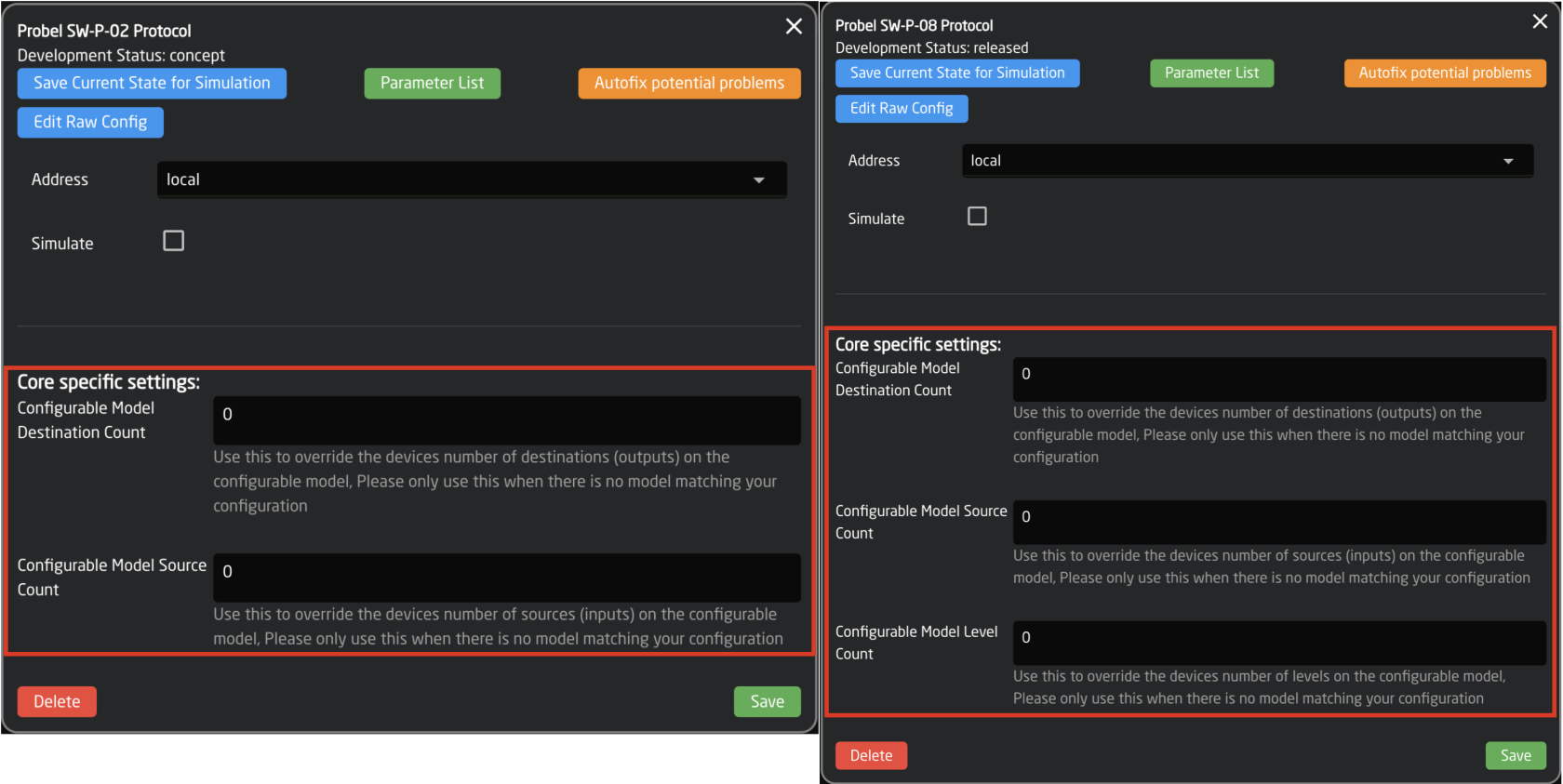
Task: Expand the Address dropdown in SW-P-08 dialog
Action: click(1248, 161)
